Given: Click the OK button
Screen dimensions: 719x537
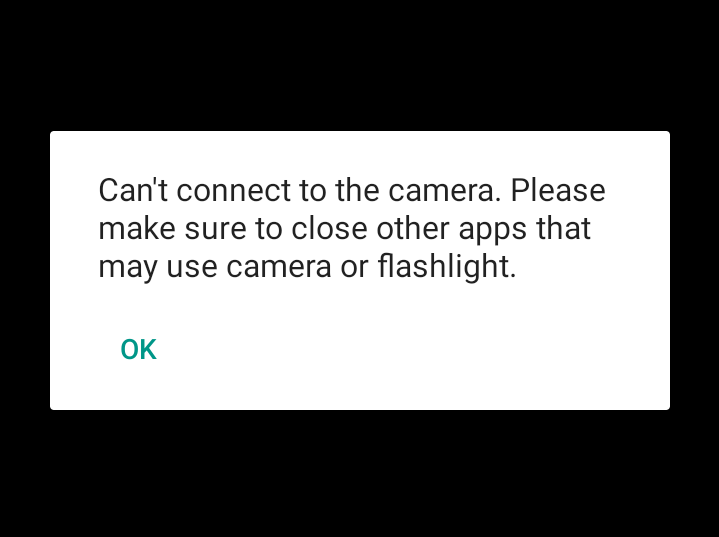Looking at the screenshot, I should 138,349.
